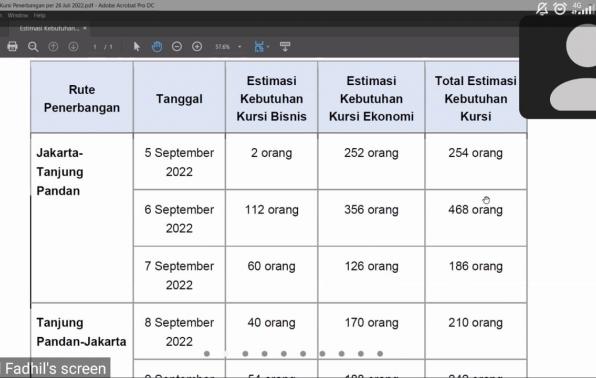The image size is (596, 378).
Task: Tap the muted notification bell status icon
Action: point(542,8)
